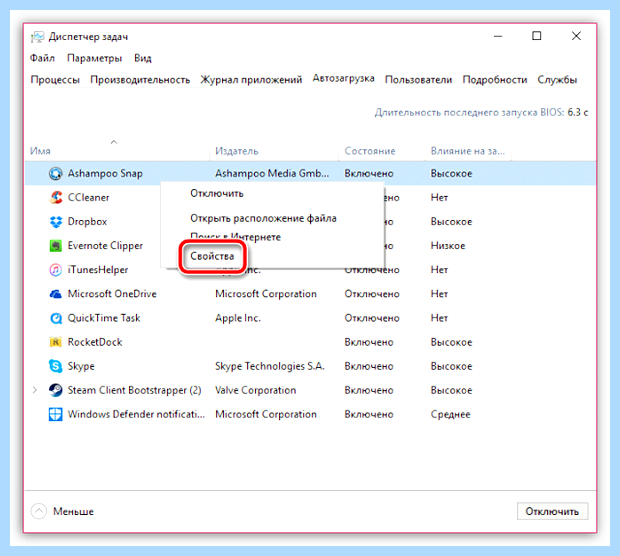
Task: Select the Steam Client Bootstrapper (2) name
Action: click(x=134, y=390)
